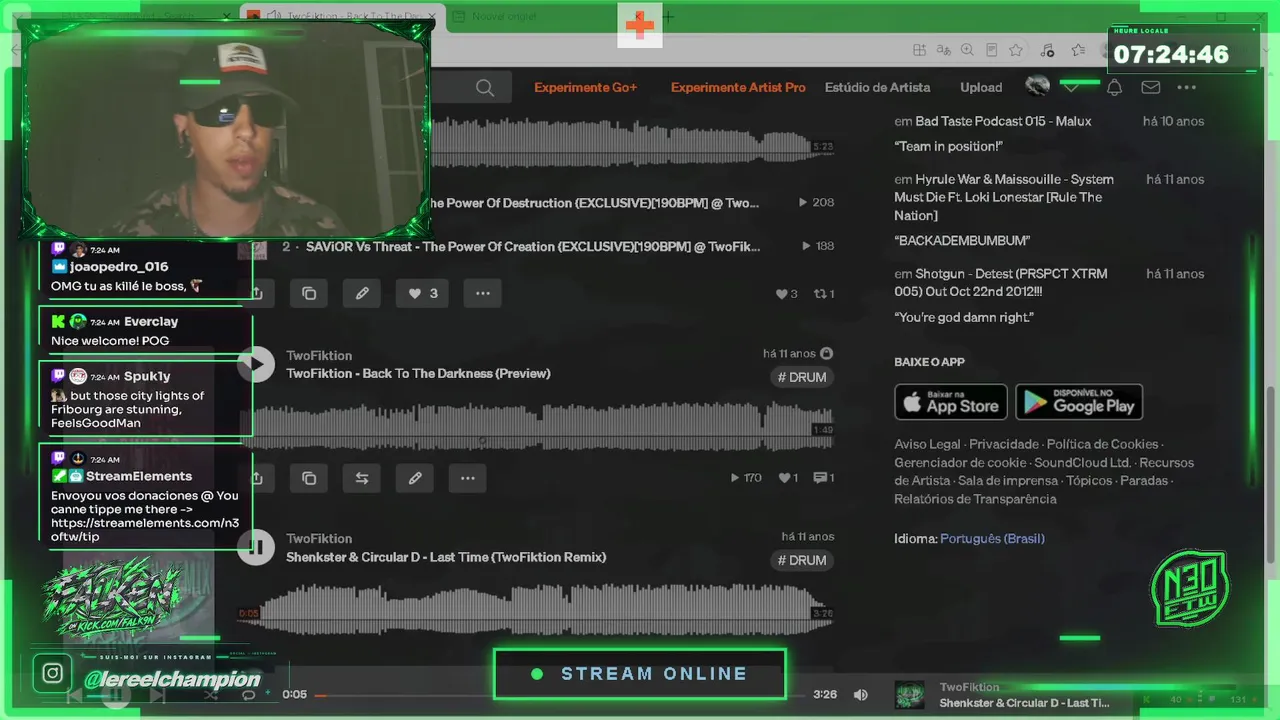The height and width of the screenshot is (720, 1280).
Task: Open TwoFiktion - Back To The Darkness track title
Action: pos(418,373)
